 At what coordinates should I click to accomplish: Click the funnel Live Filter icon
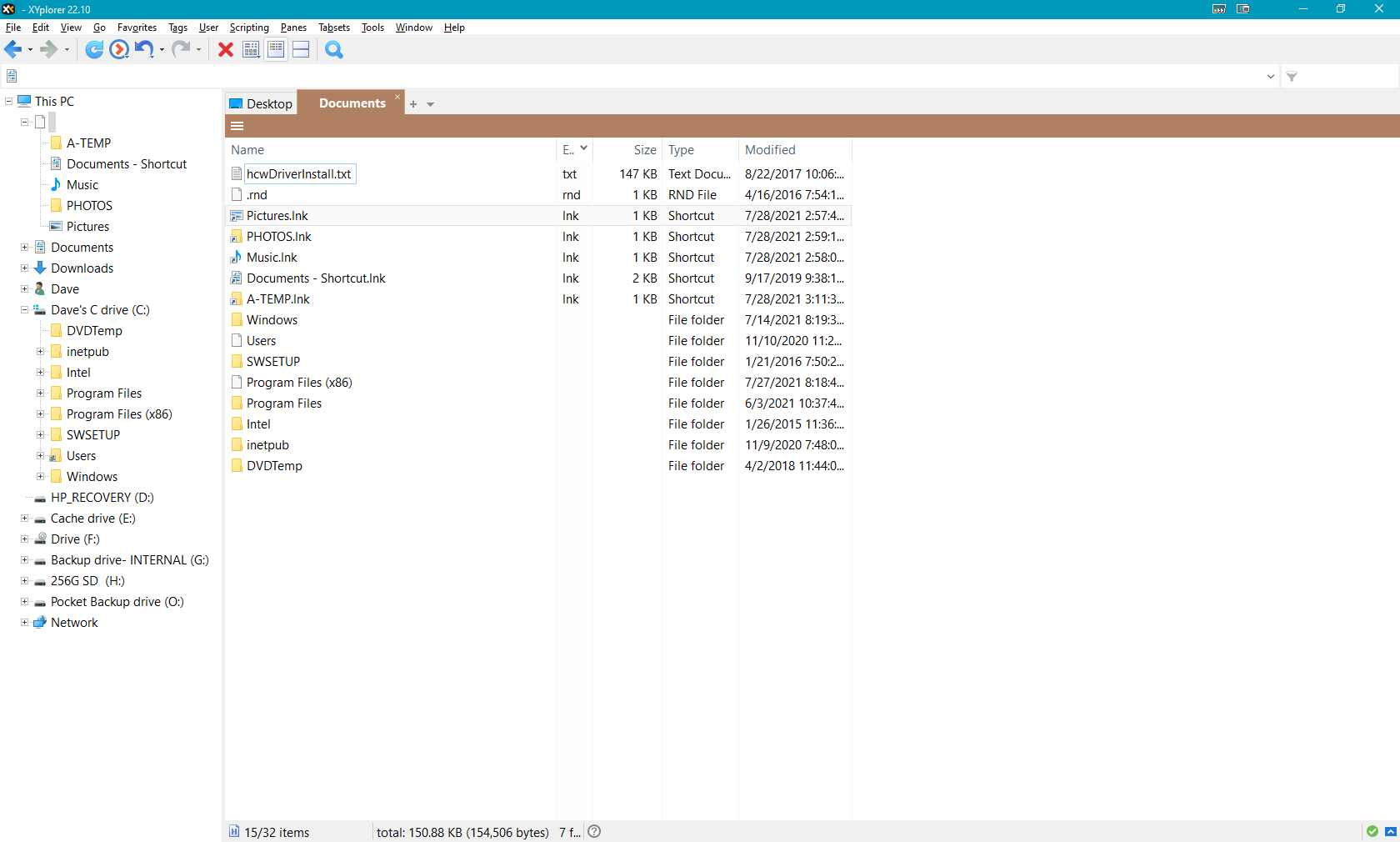pyautogui.click(x=1292, y=77)
